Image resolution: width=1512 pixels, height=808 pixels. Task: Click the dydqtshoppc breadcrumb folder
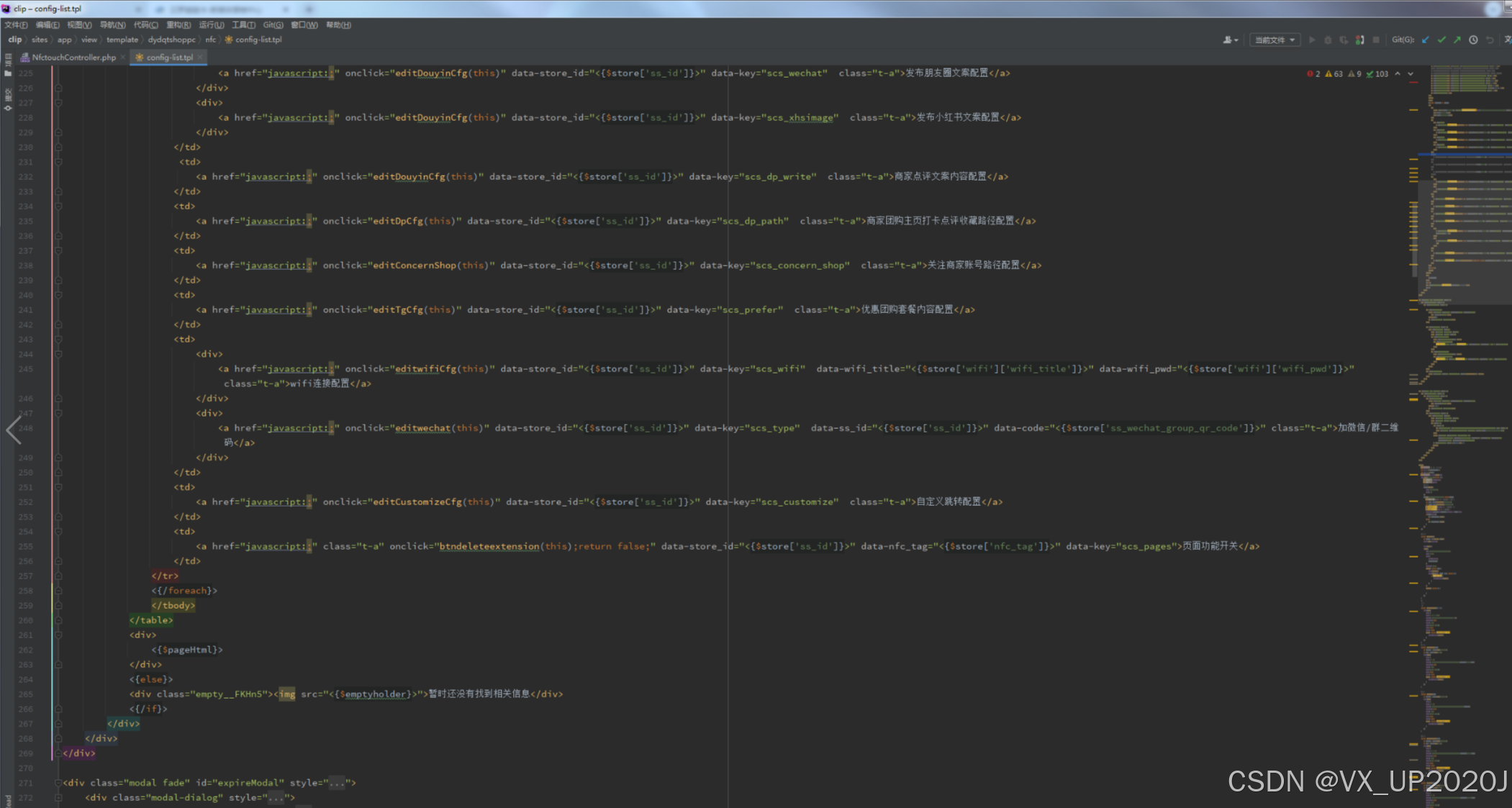171,40
